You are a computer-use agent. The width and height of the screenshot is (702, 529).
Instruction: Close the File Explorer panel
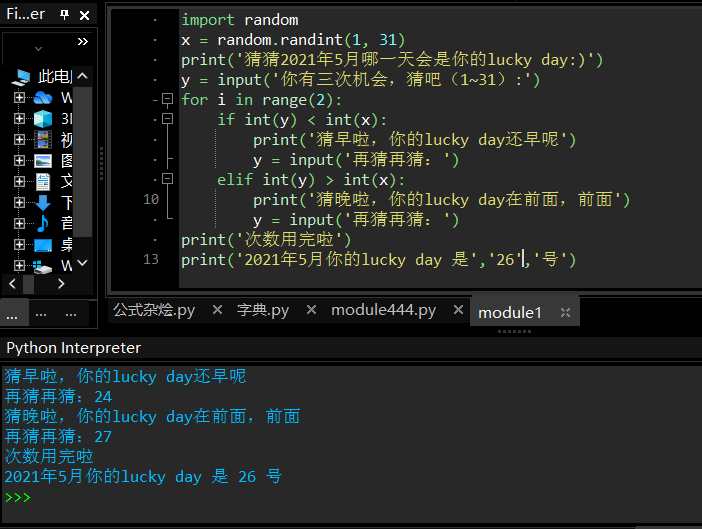(86, 15)
